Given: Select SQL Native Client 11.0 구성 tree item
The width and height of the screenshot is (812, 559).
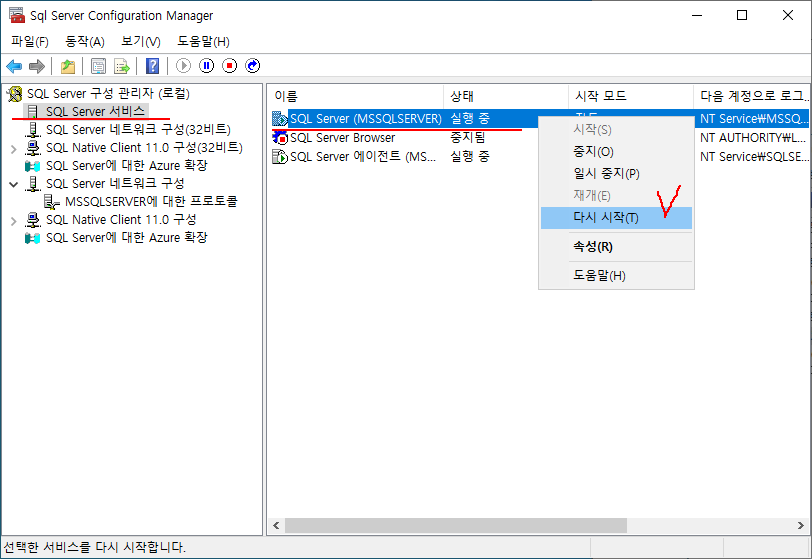Looking at the screenshot, I should (121, 220).
